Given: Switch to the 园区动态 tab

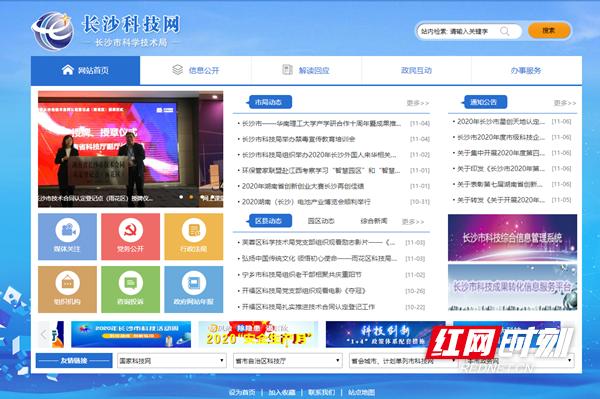Looking at the screenshot, I should click(321, 221).
